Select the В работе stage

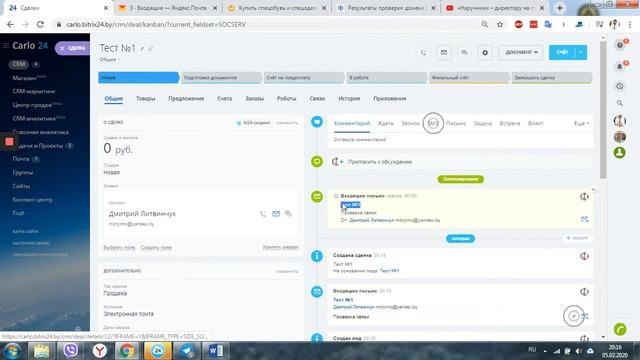[x=387, y=78]
